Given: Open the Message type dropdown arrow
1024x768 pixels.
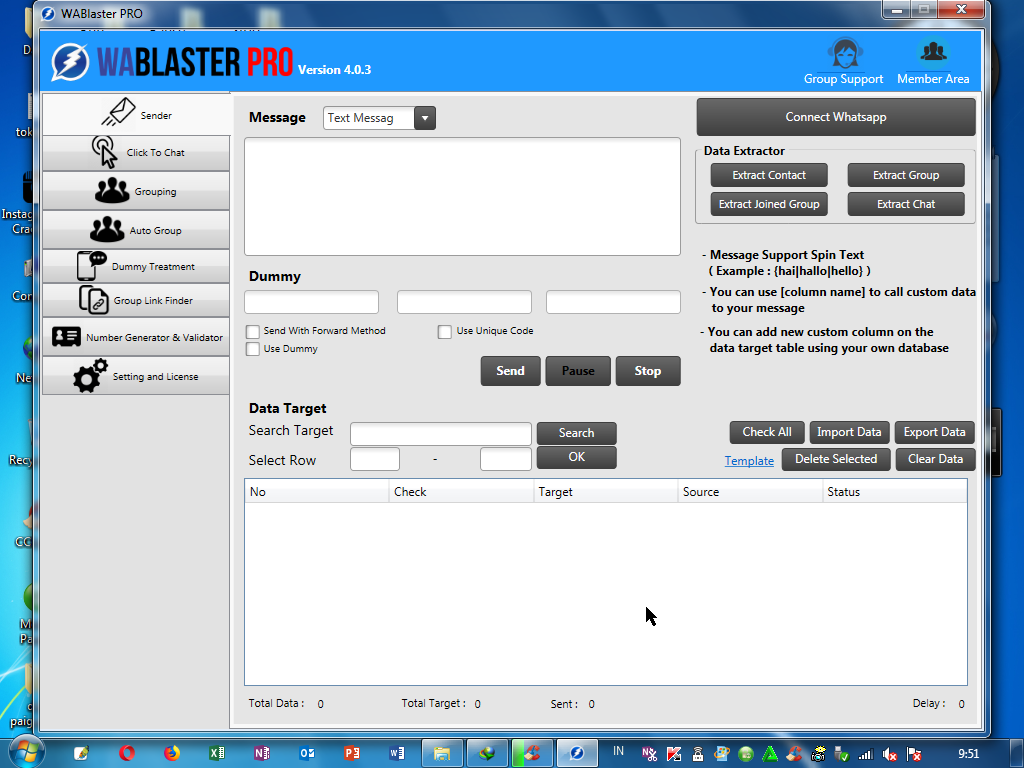Looking at the screenshot, I should [x=424, y=118].
